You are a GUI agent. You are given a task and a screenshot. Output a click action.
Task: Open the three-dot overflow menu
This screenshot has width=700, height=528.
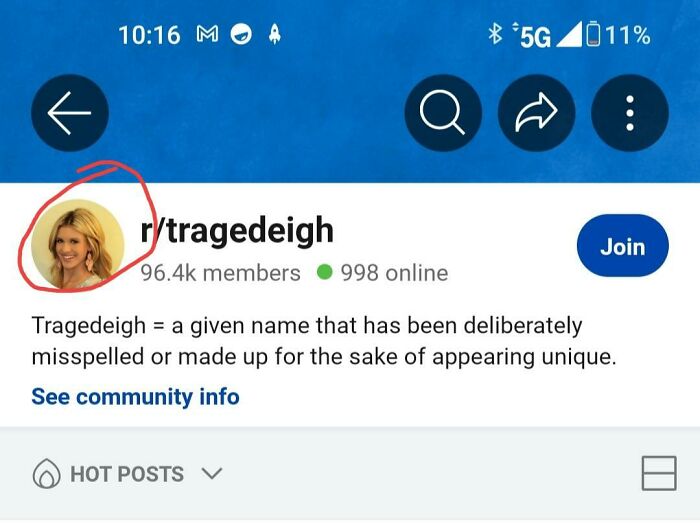(x=629, y=113)
